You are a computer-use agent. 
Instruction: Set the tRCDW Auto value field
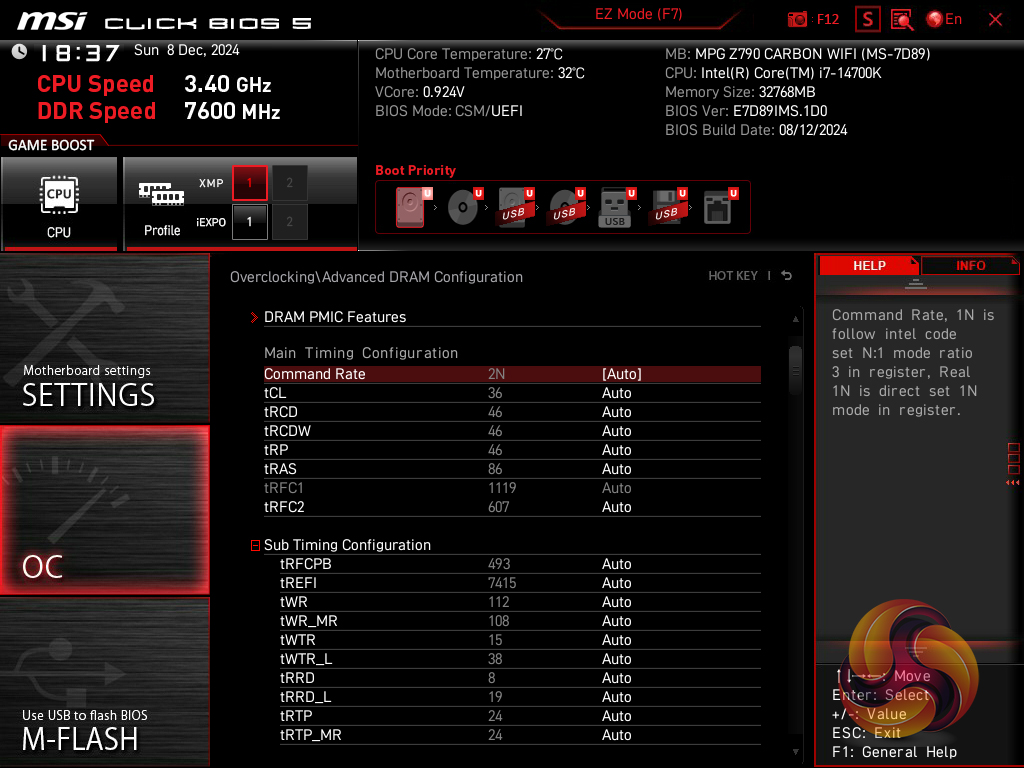616,431
